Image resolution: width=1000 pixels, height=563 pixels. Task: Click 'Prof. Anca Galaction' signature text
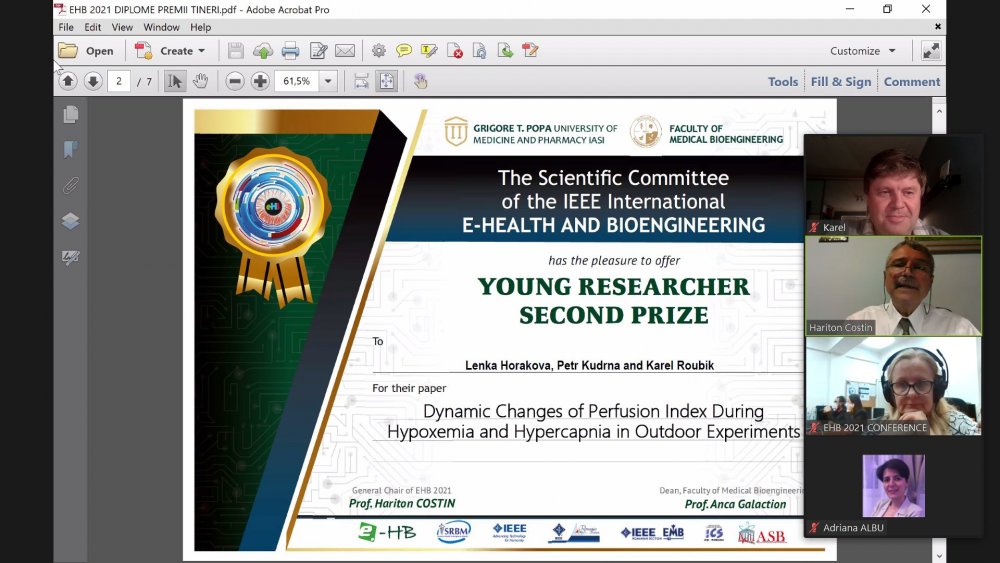pyautogui.click(x=735, y=504)
